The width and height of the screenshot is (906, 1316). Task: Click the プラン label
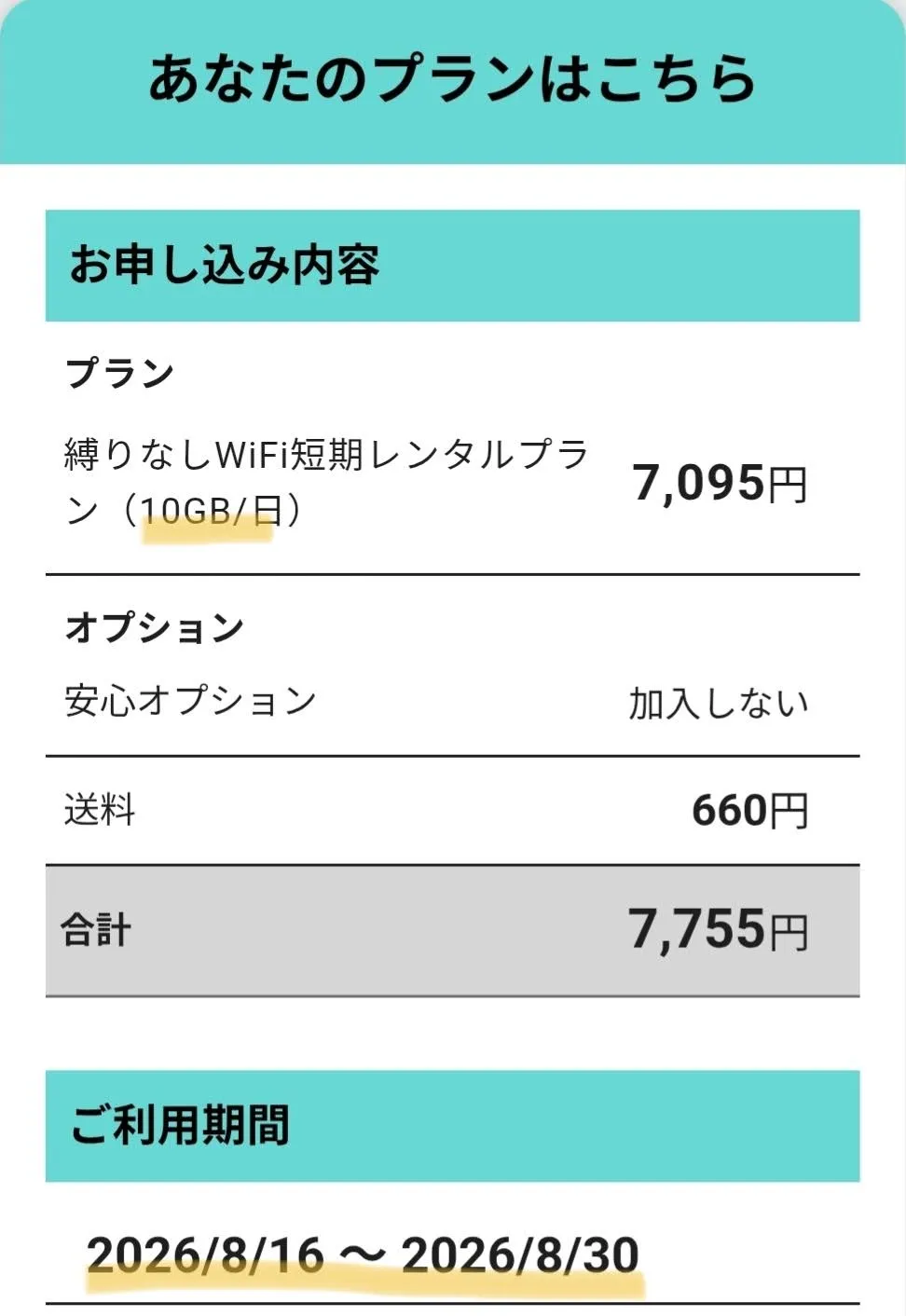tap(119, 373)
